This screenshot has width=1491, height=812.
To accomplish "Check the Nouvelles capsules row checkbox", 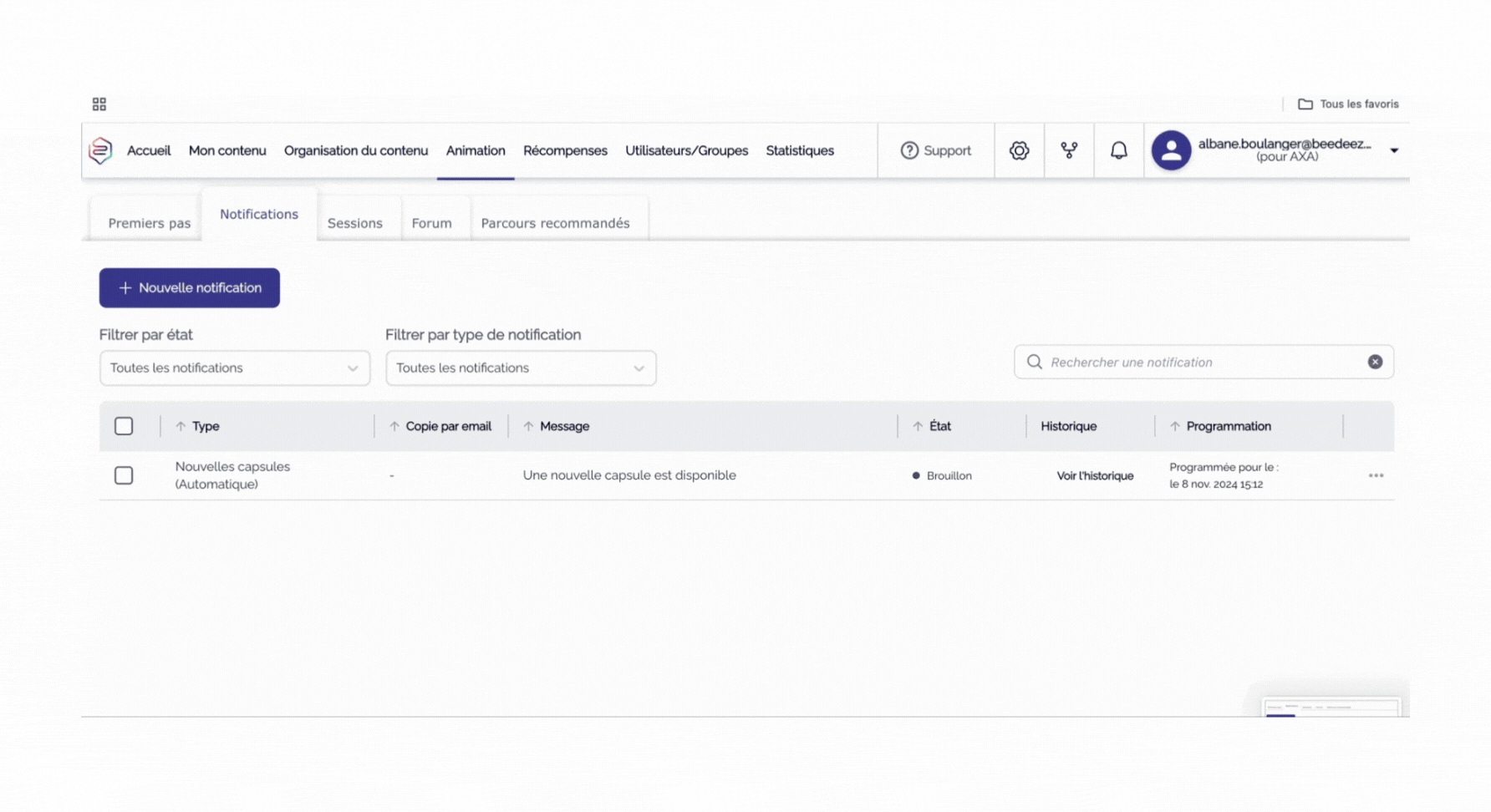I will [124, 475].
